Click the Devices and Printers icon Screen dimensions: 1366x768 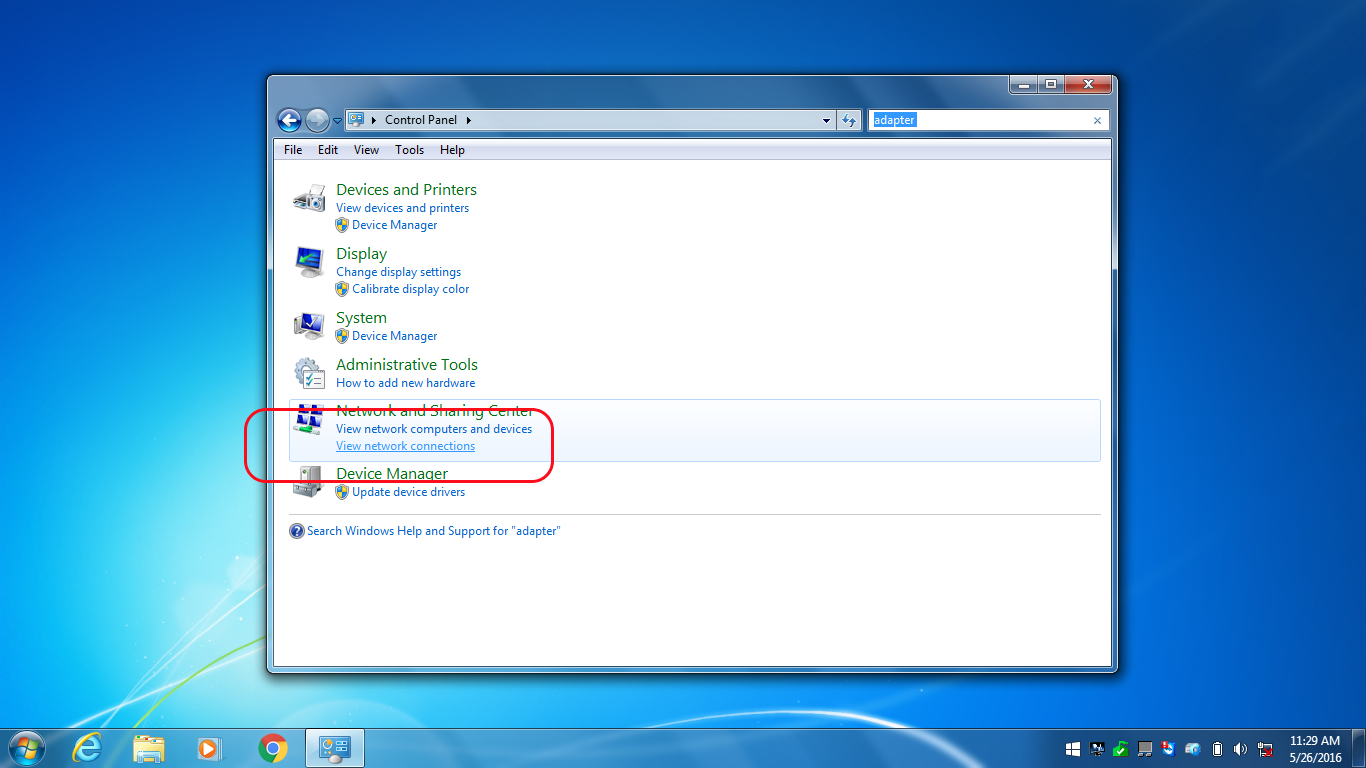[309, 197]
